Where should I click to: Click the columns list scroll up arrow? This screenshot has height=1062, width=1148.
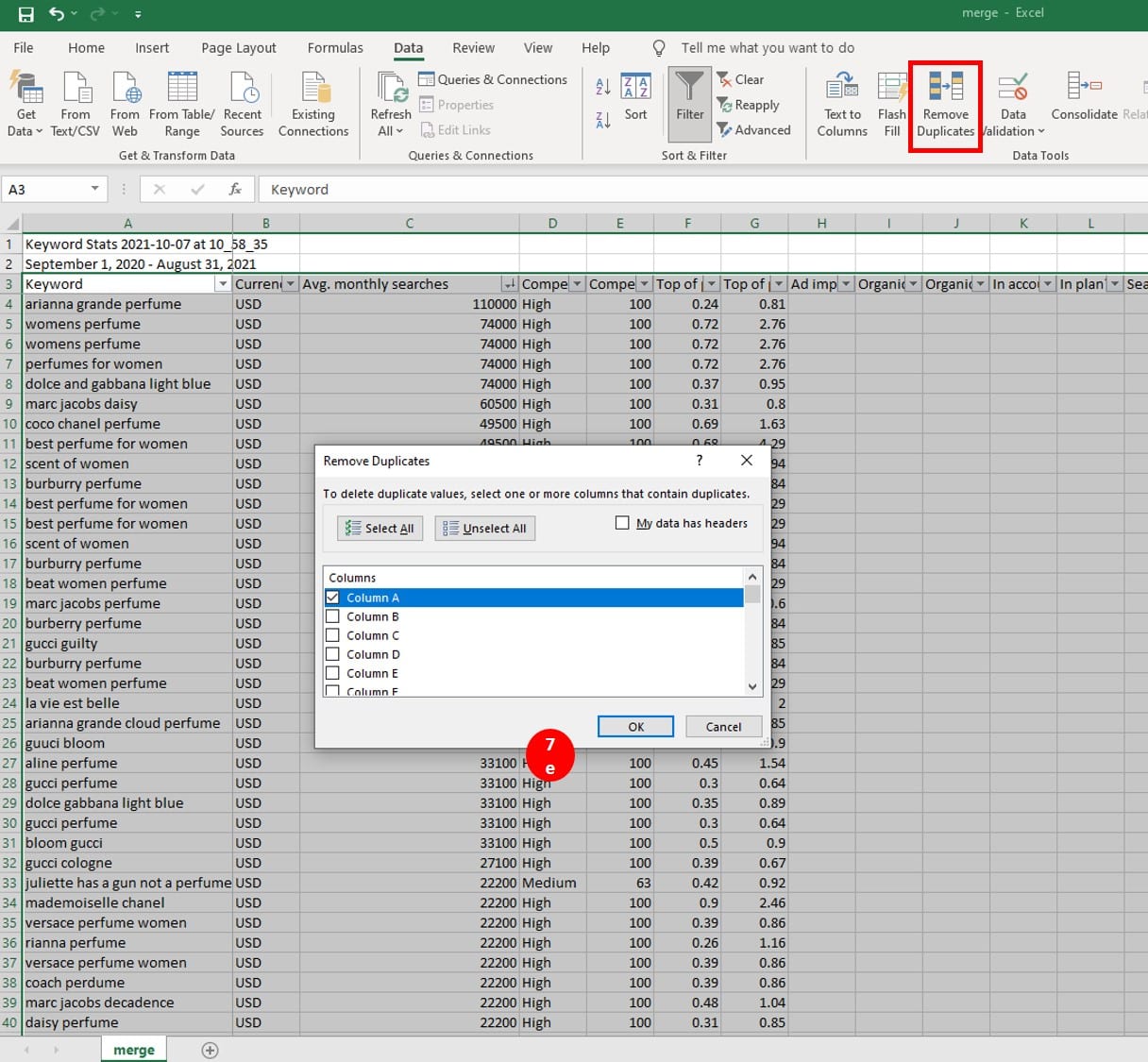752,577
